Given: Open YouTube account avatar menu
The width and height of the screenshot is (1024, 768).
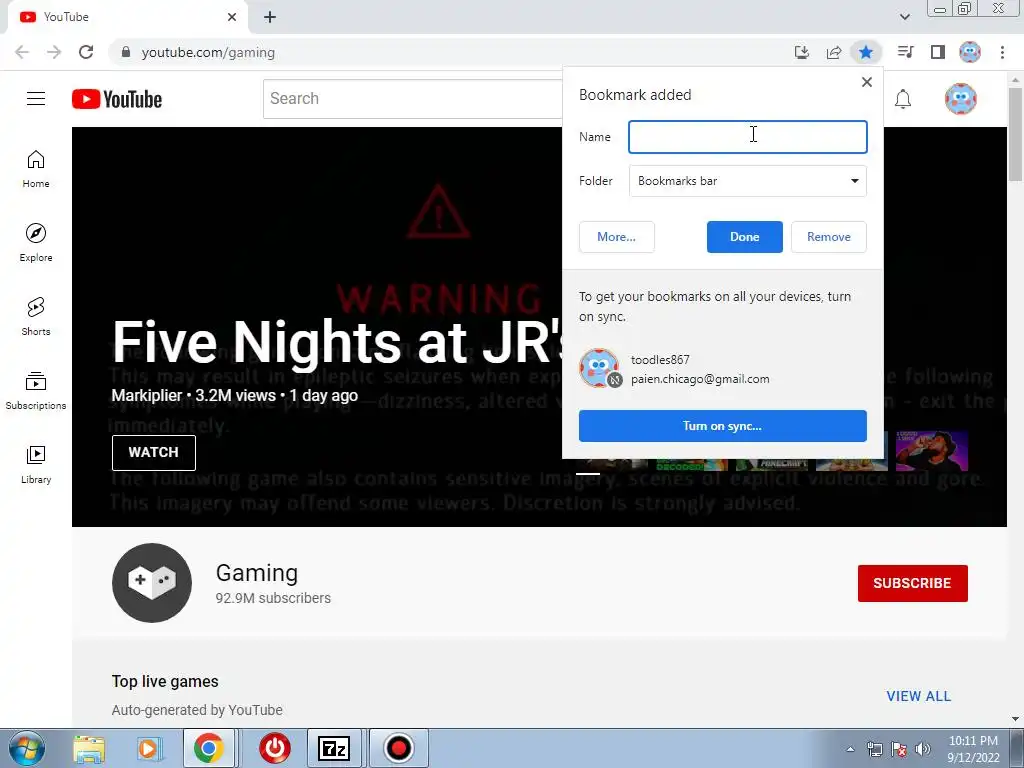Looking at the screenshot, I should click(x=960, y=99).
